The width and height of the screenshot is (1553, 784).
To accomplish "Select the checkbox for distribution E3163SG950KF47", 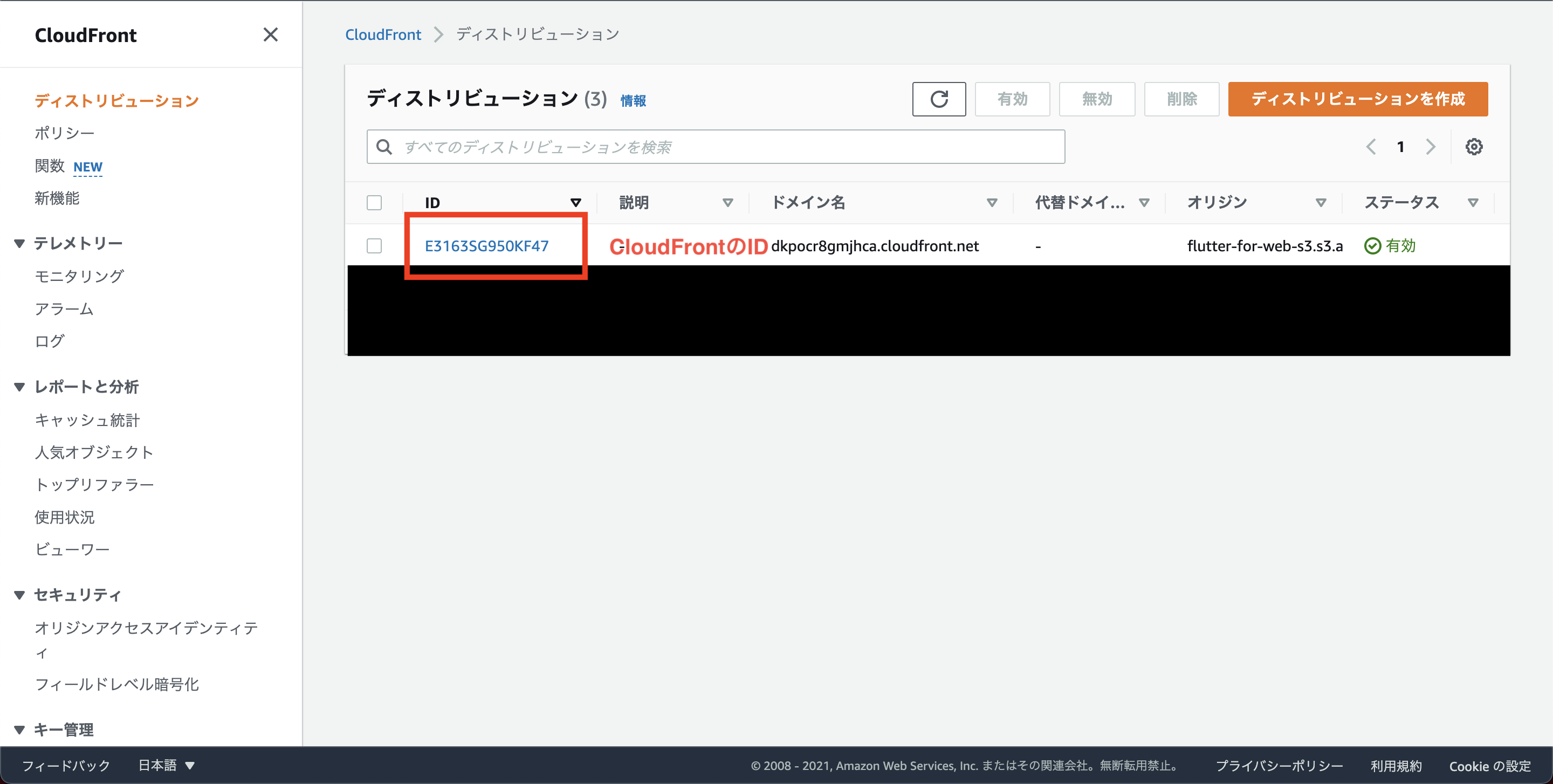I will pyautogui.click(x=374, y=246).
